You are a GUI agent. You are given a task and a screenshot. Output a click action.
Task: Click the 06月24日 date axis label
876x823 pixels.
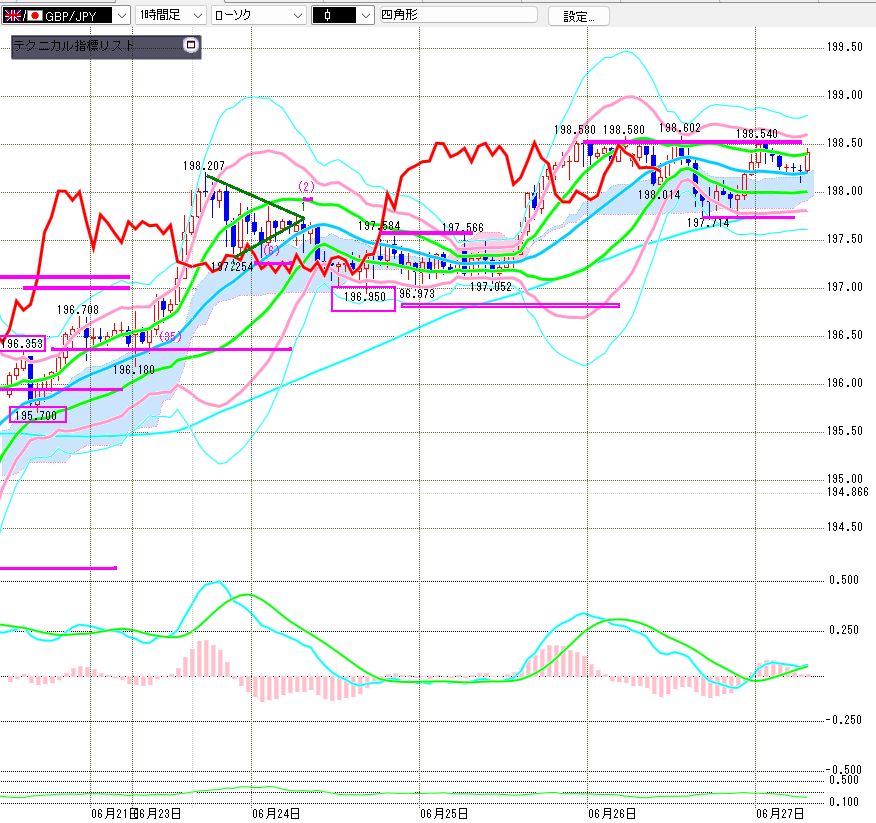(275, 814)
